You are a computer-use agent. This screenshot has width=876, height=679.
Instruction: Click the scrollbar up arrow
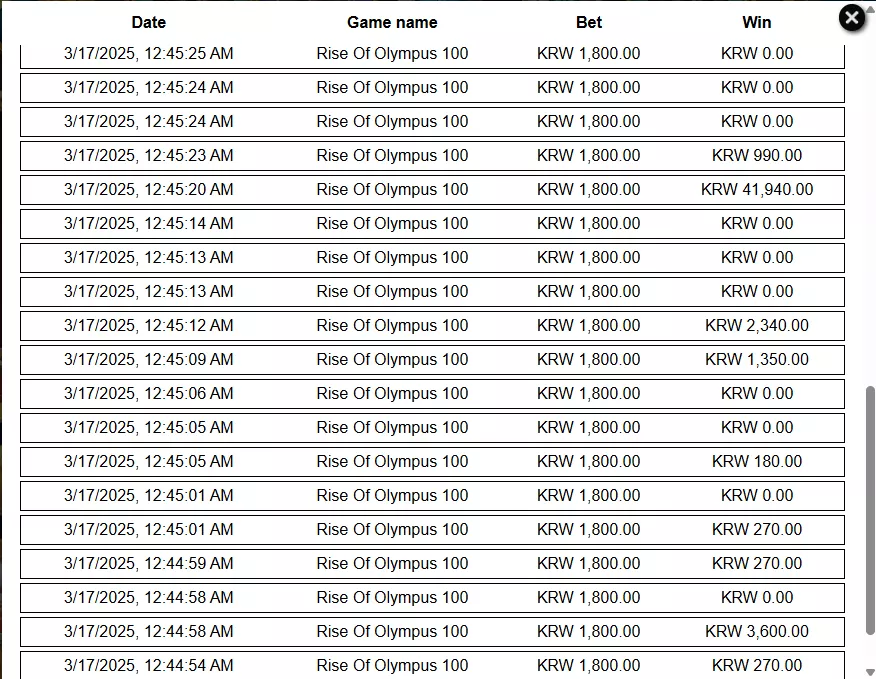870,8
